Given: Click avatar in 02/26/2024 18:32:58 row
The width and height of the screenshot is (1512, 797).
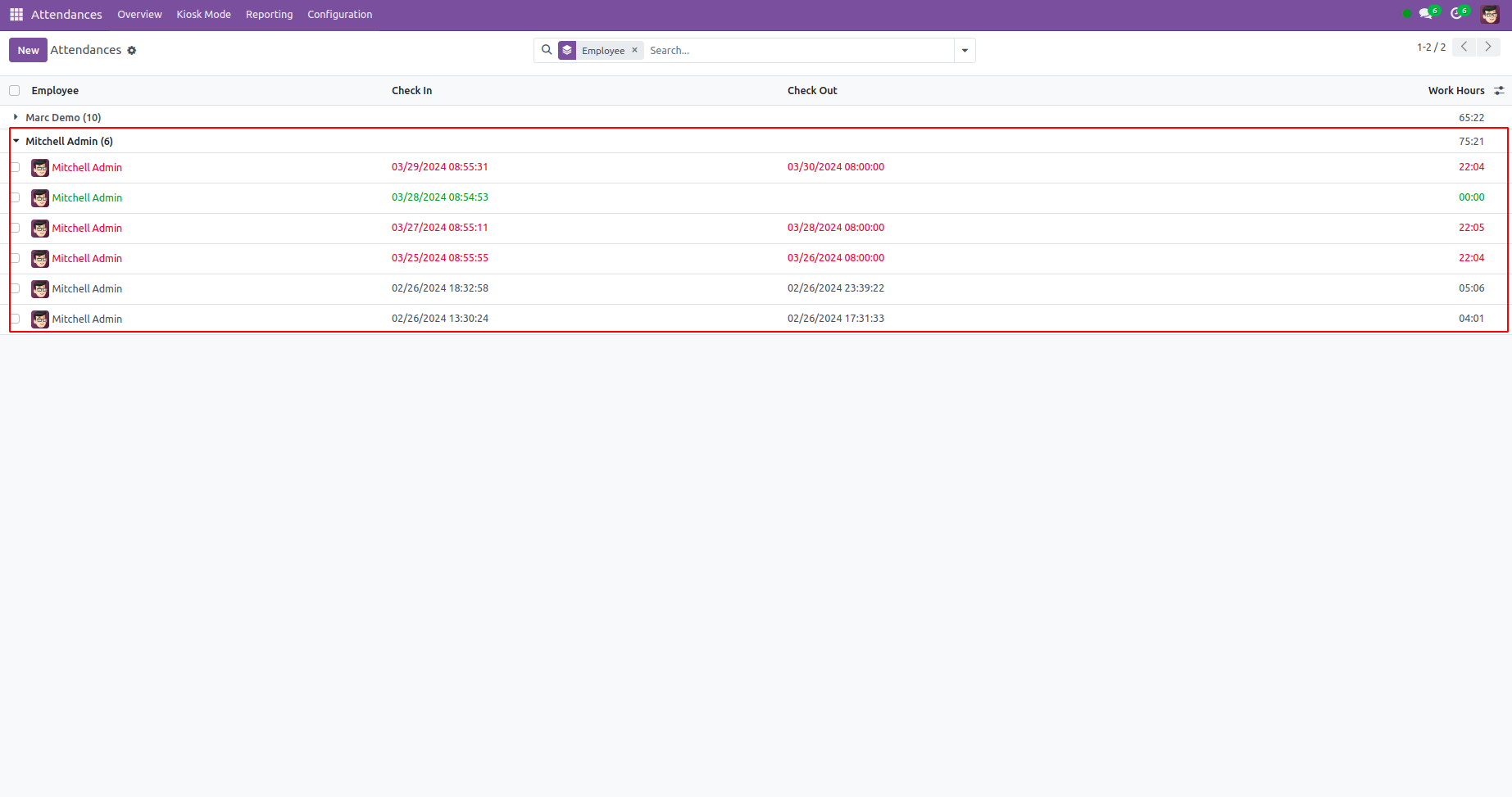Looking at the screenshot, I should 40,289.
